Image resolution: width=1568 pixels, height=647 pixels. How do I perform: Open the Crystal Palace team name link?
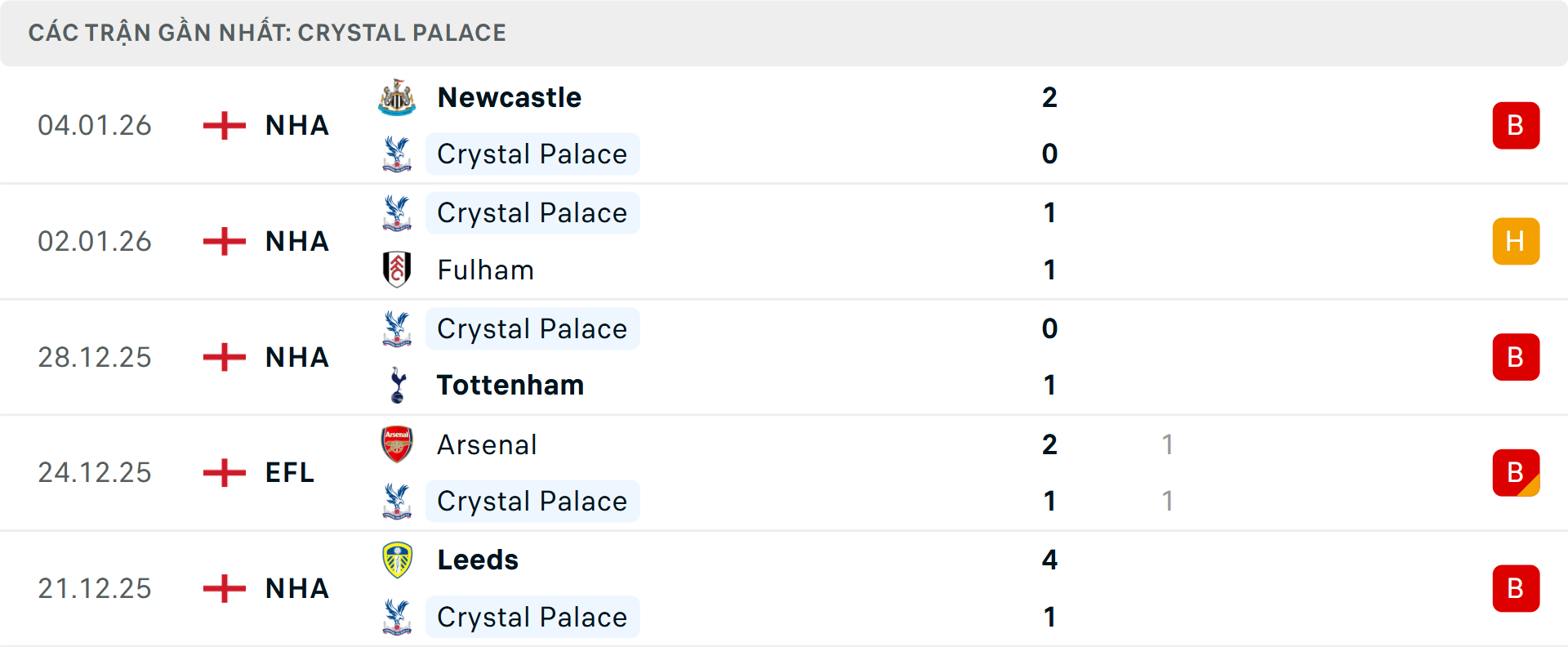532,154
